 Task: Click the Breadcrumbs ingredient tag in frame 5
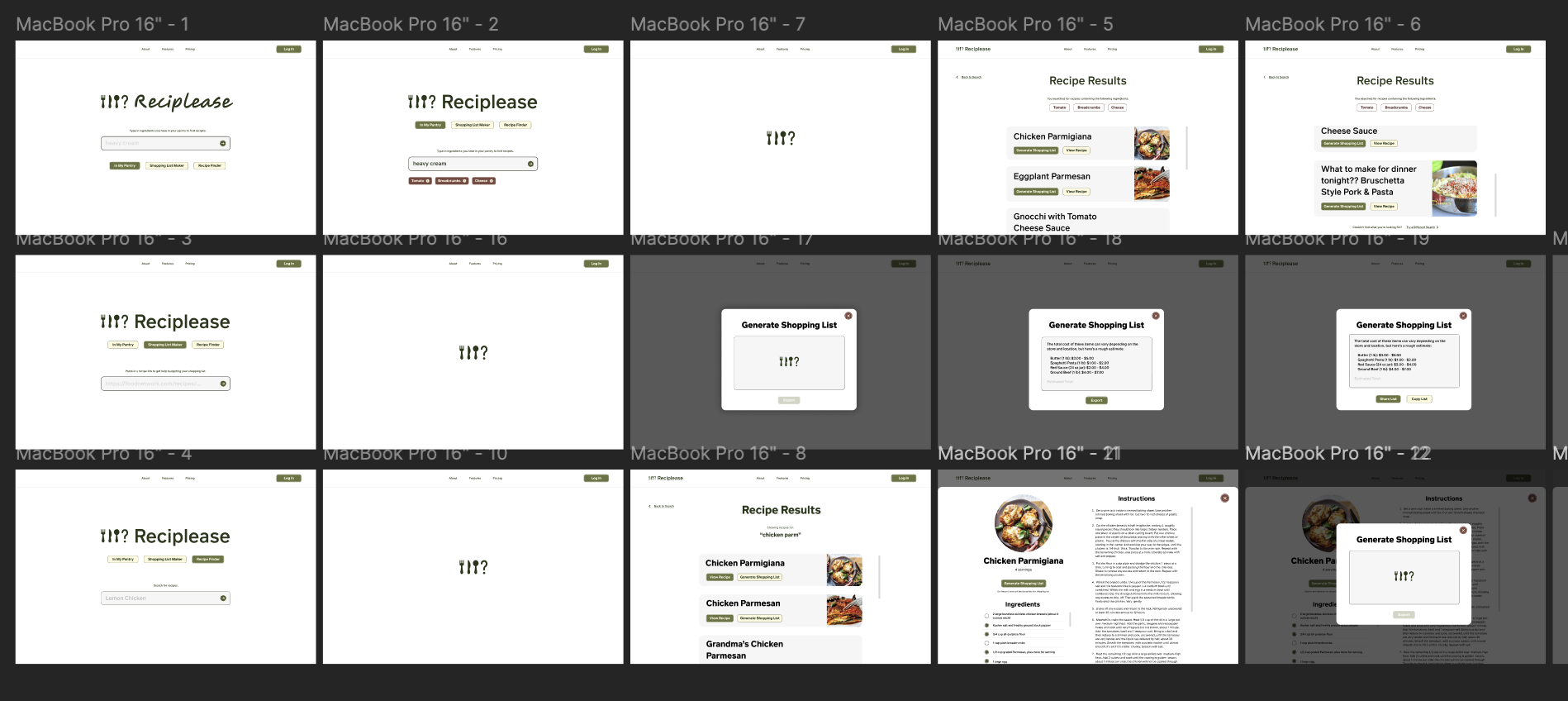[x=1089, y=107]
